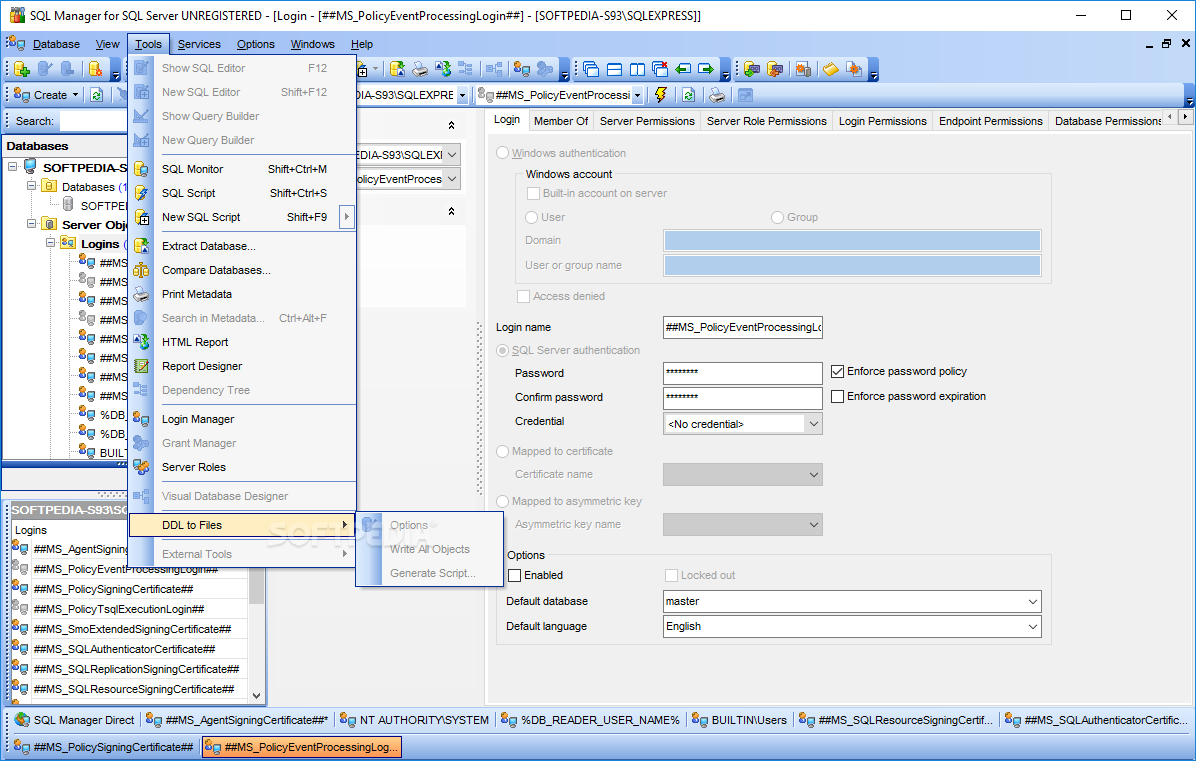The image size is (1196, 761).
Task: Click the Print Metadata printer icon in the top toolbar
Action: (420, 69)
